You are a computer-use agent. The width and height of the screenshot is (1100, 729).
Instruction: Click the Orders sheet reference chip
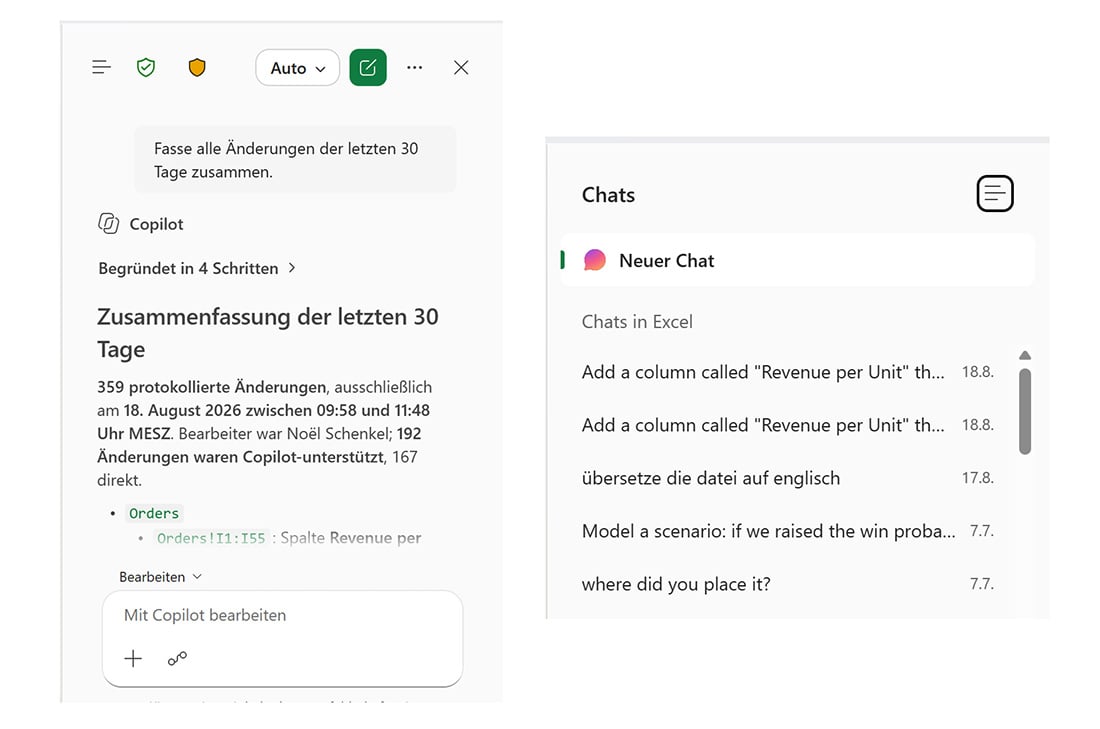pos(154,513)
